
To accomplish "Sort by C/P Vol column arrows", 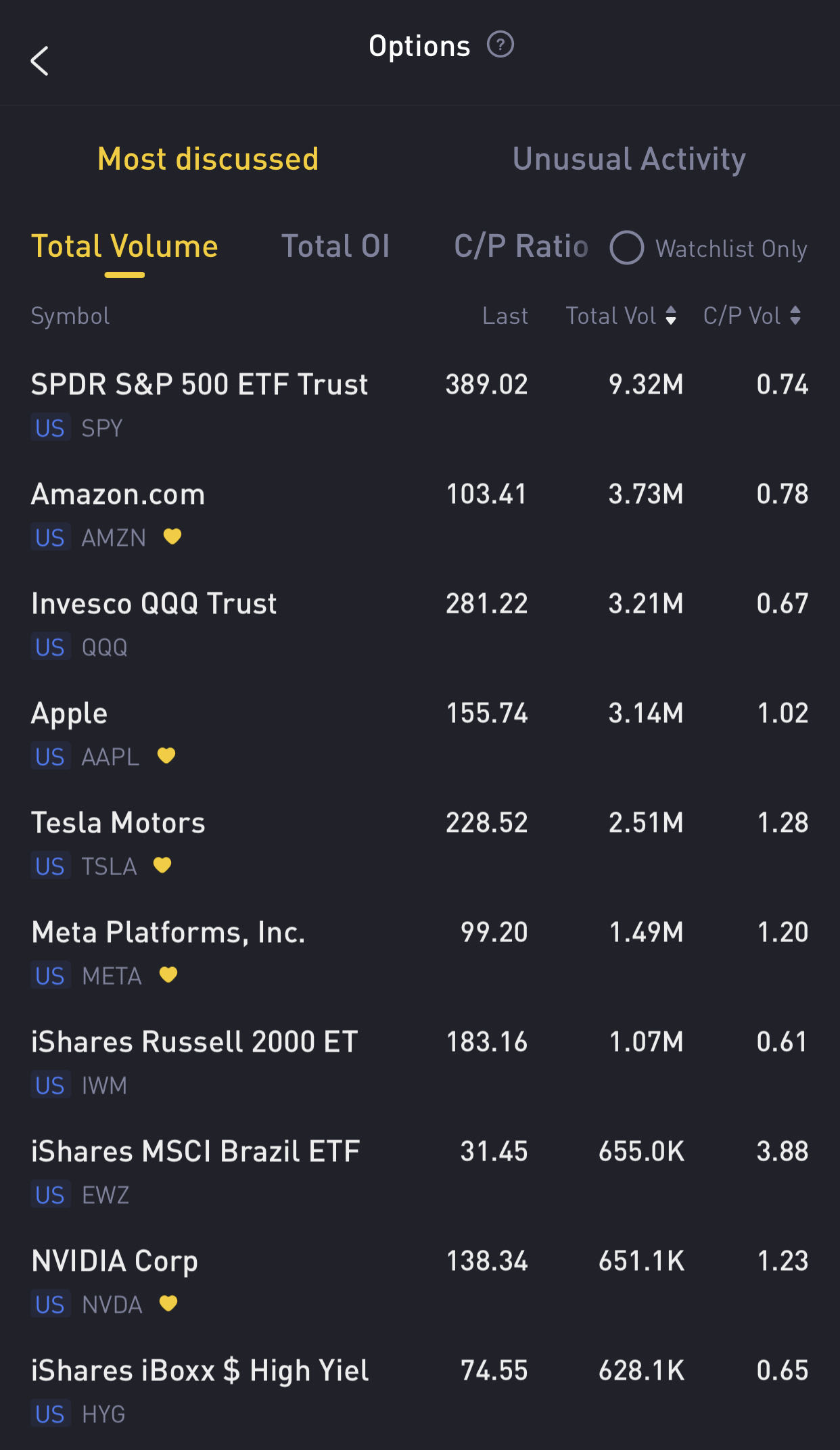I will (x=795, y=316).
